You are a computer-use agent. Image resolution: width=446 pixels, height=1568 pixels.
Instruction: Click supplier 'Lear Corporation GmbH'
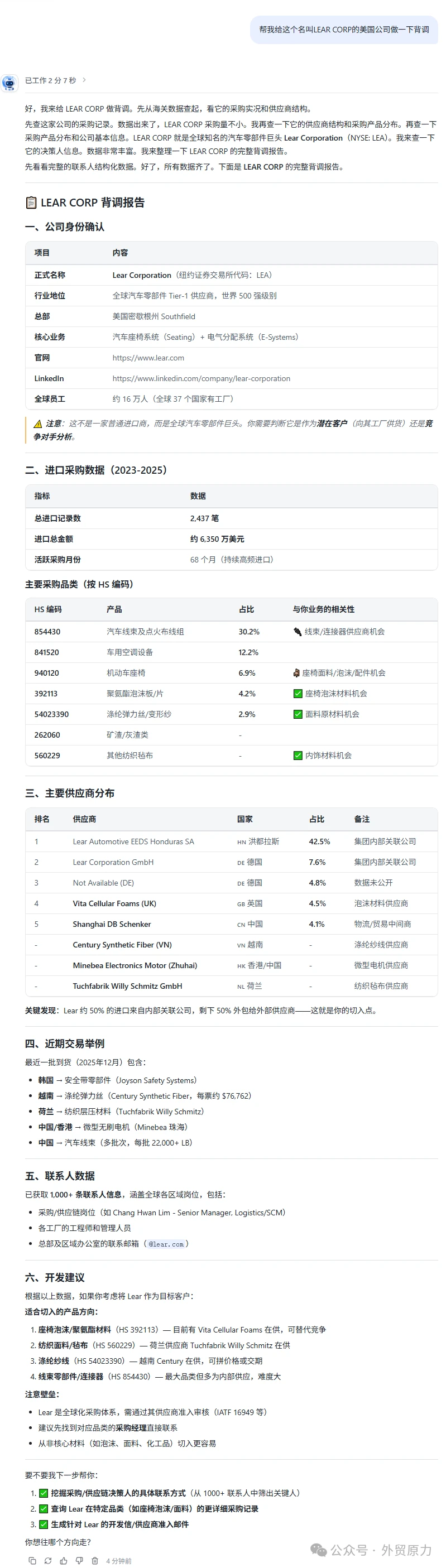113,863
